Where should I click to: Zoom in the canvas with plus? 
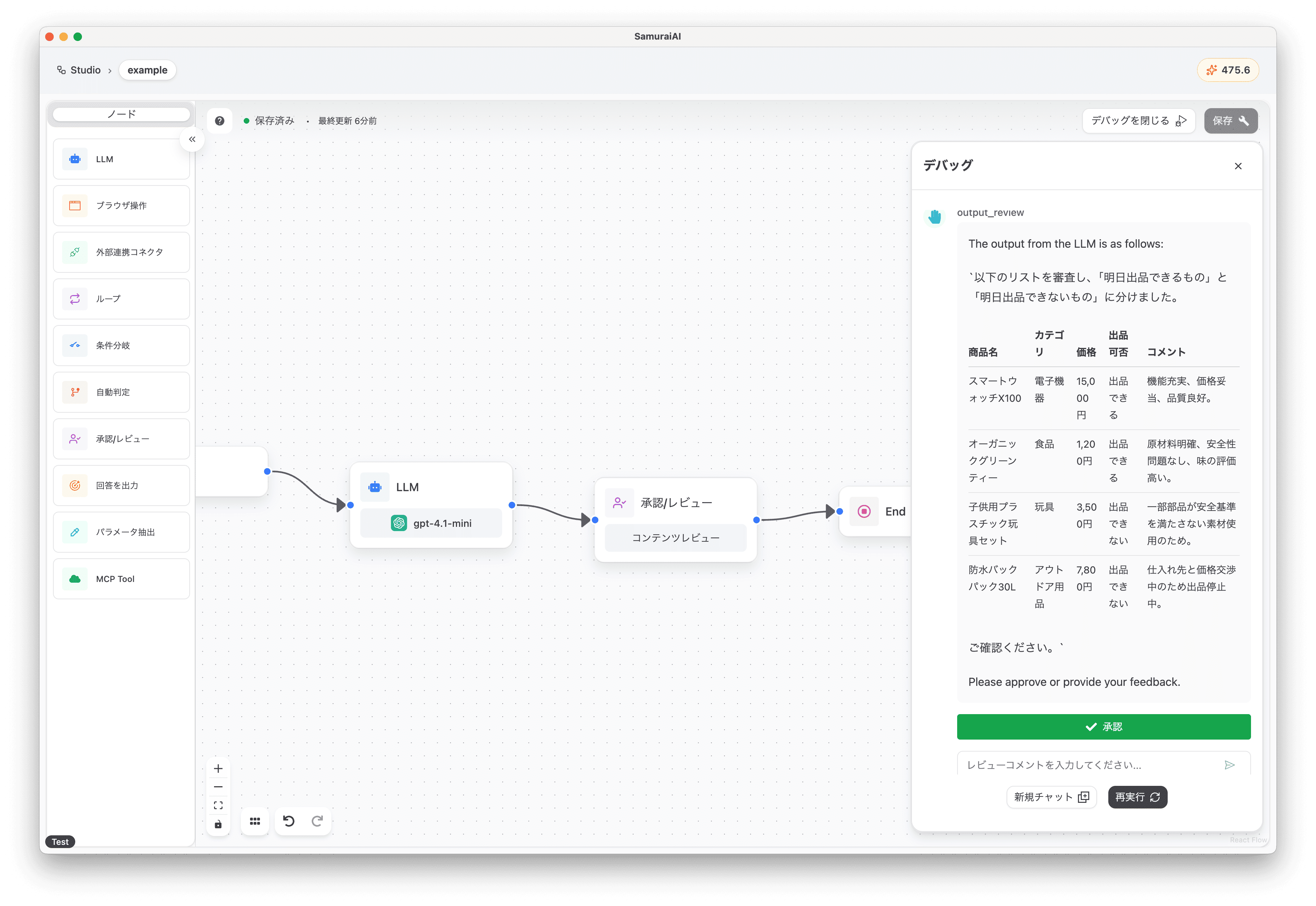coord(218,769)
